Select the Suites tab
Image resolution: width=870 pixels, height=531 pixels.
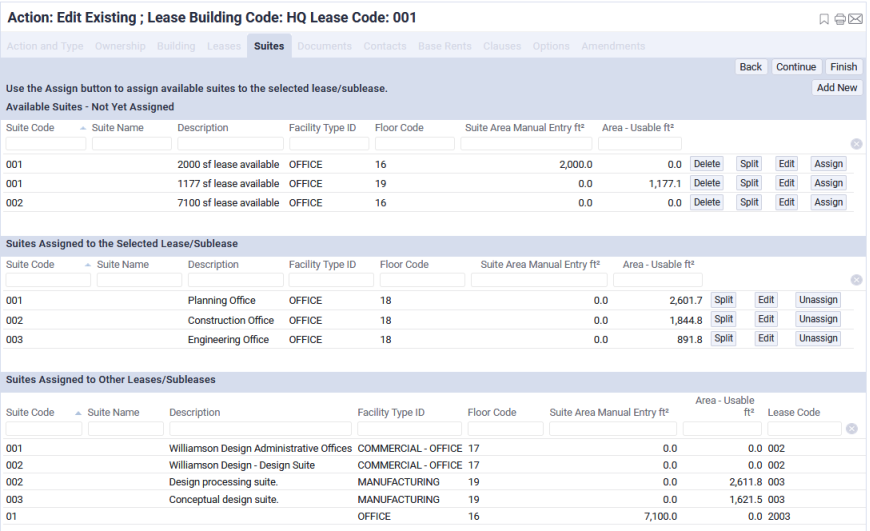[269, 46]
